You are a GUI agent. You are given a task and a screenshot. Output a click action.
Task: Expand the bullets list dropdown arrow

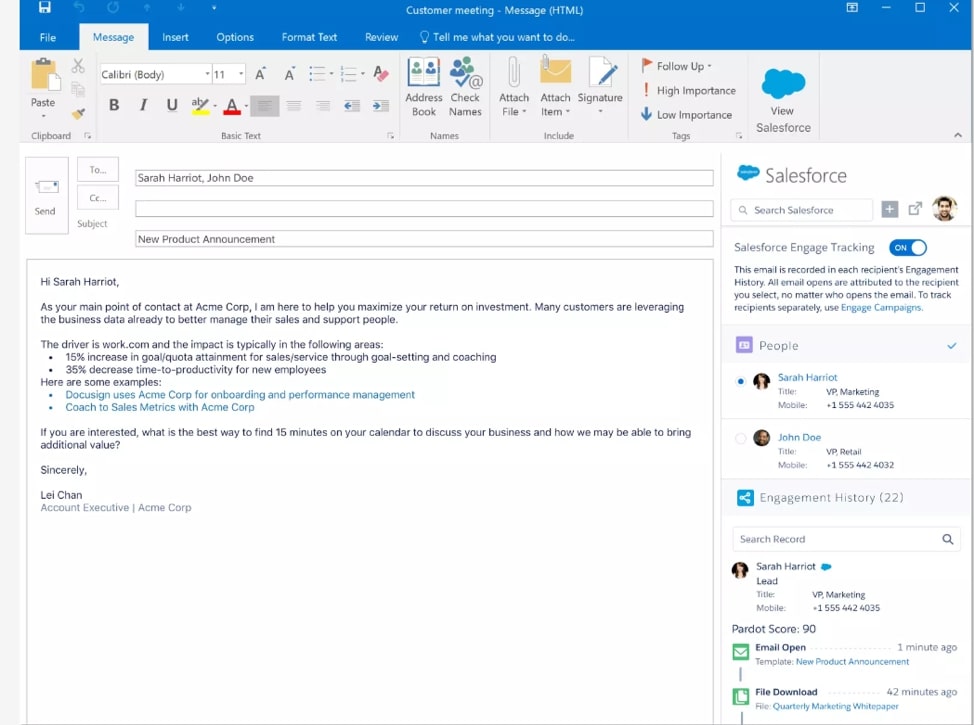point(332,74)
